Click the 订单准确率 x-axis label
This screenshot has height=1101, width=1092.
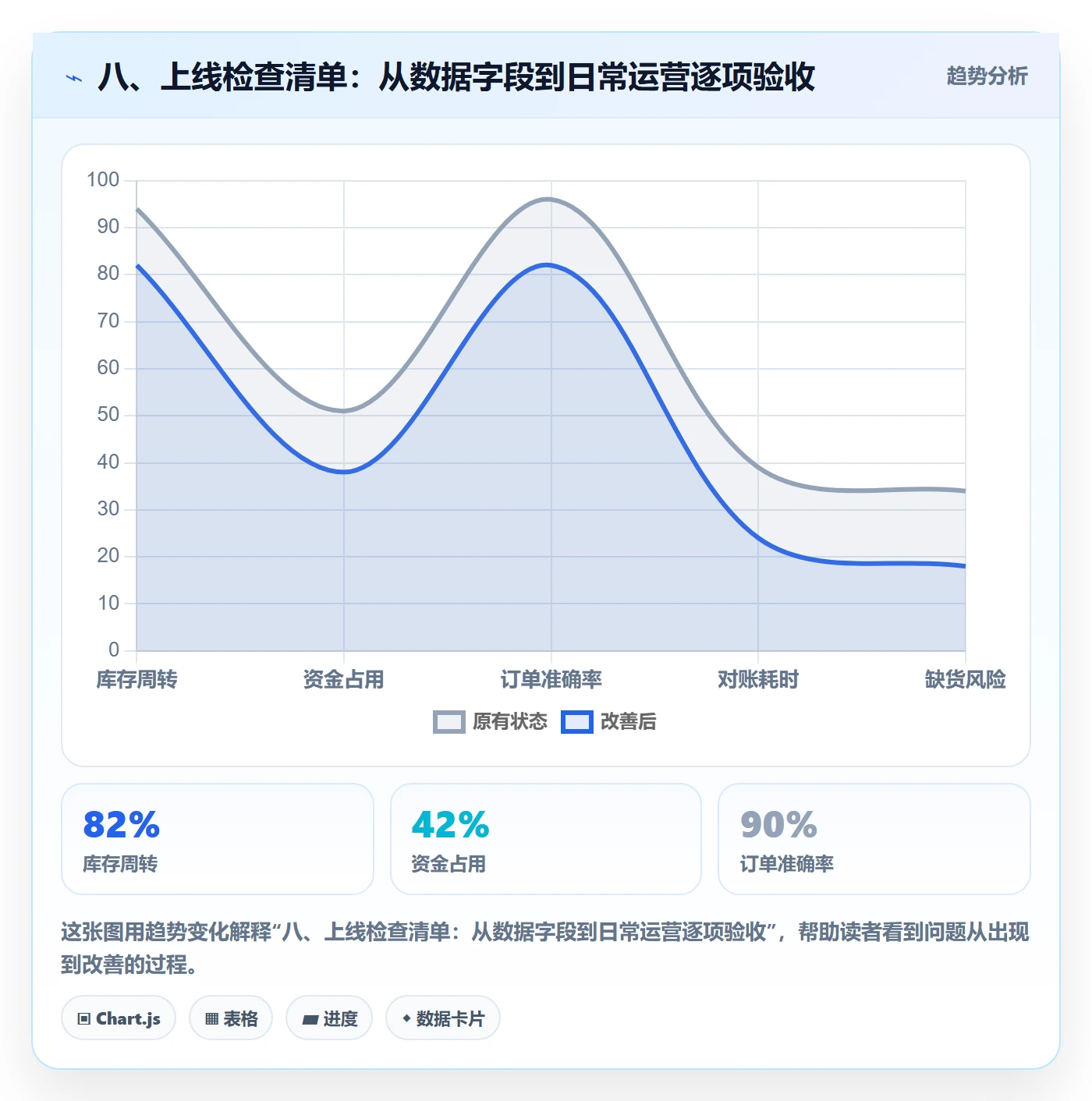click(551, 679)
